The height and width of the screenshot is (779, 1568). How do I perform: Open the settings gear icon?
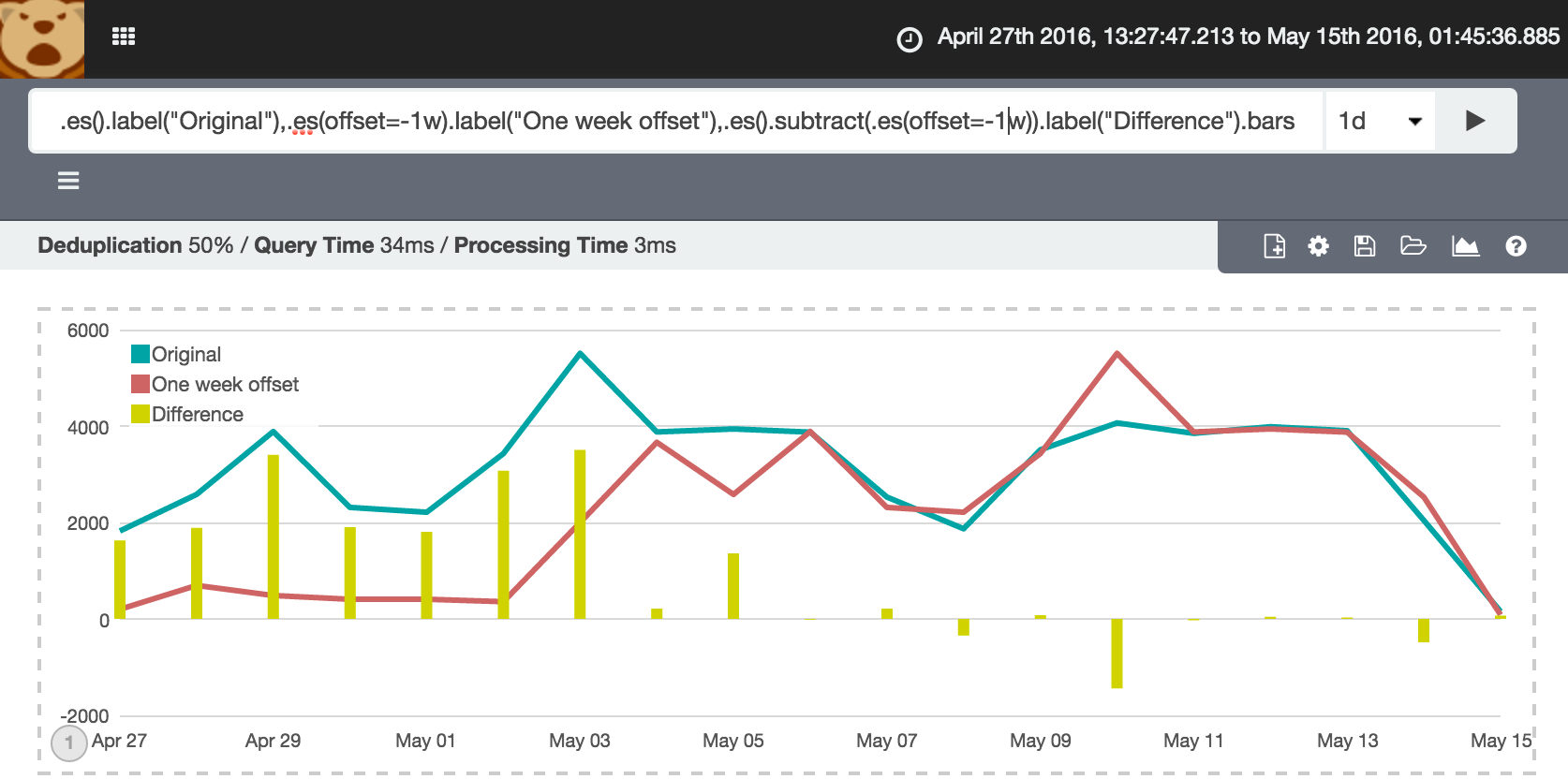click(1318, 246)
